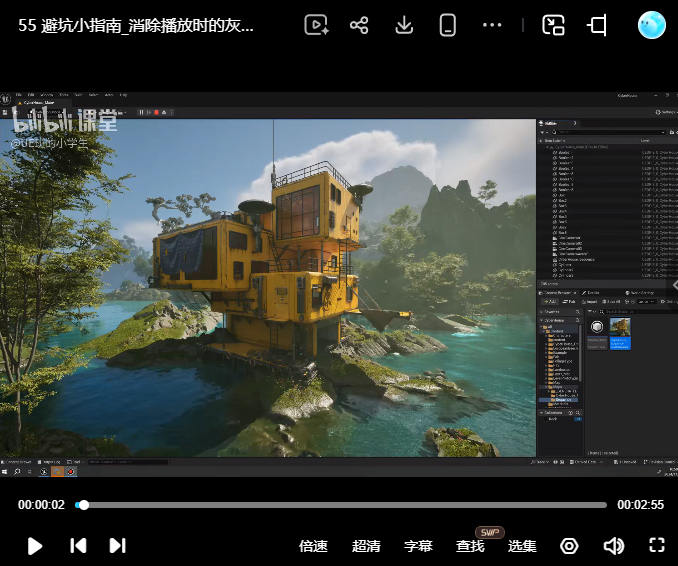Image resolution: width=678 pixels, height=566 pixels.
Task: Open the File menu in the Unreal editor
Action: point(19,95)
